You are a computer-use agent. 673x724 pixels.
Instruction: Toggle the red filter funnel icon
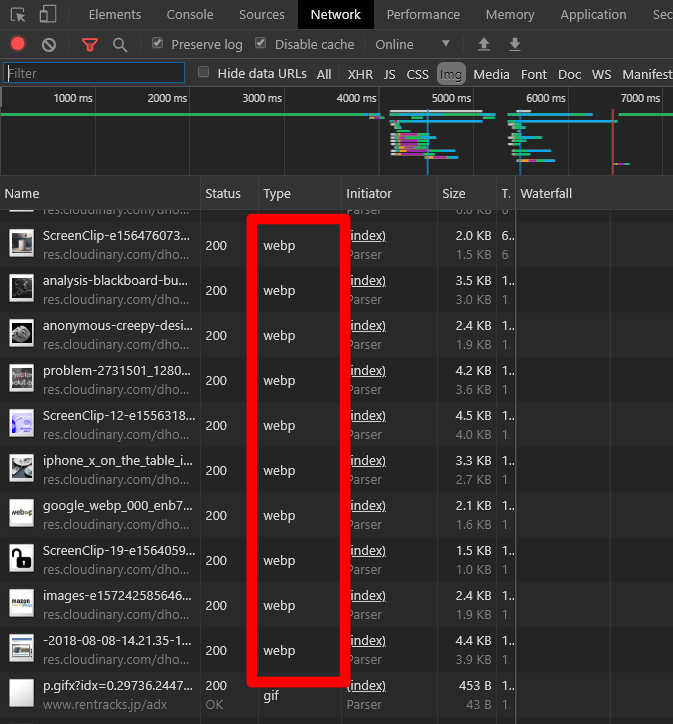90,45
